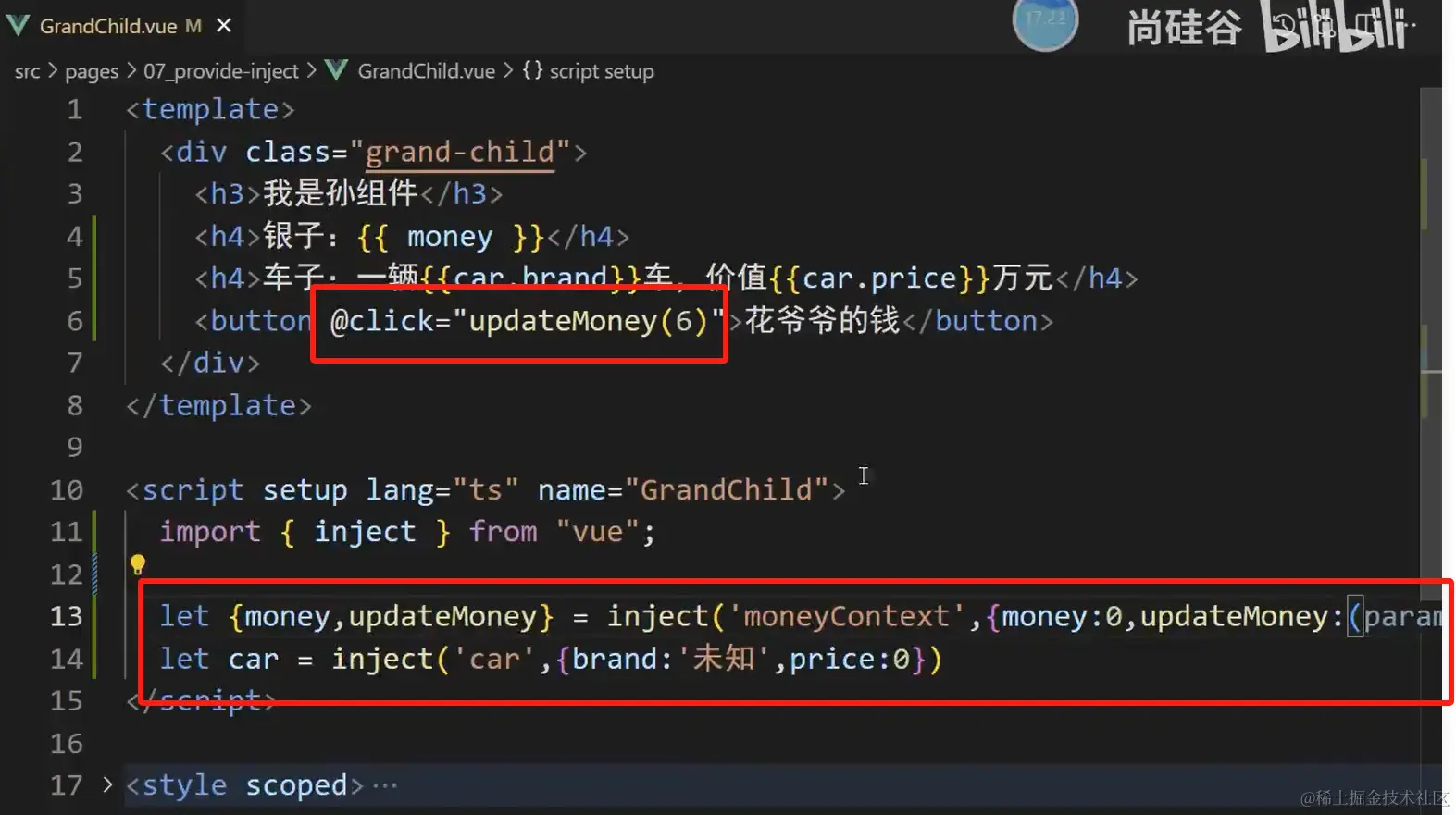
Task: Click the opening template tag on line 1
Action: pos(210,109)
